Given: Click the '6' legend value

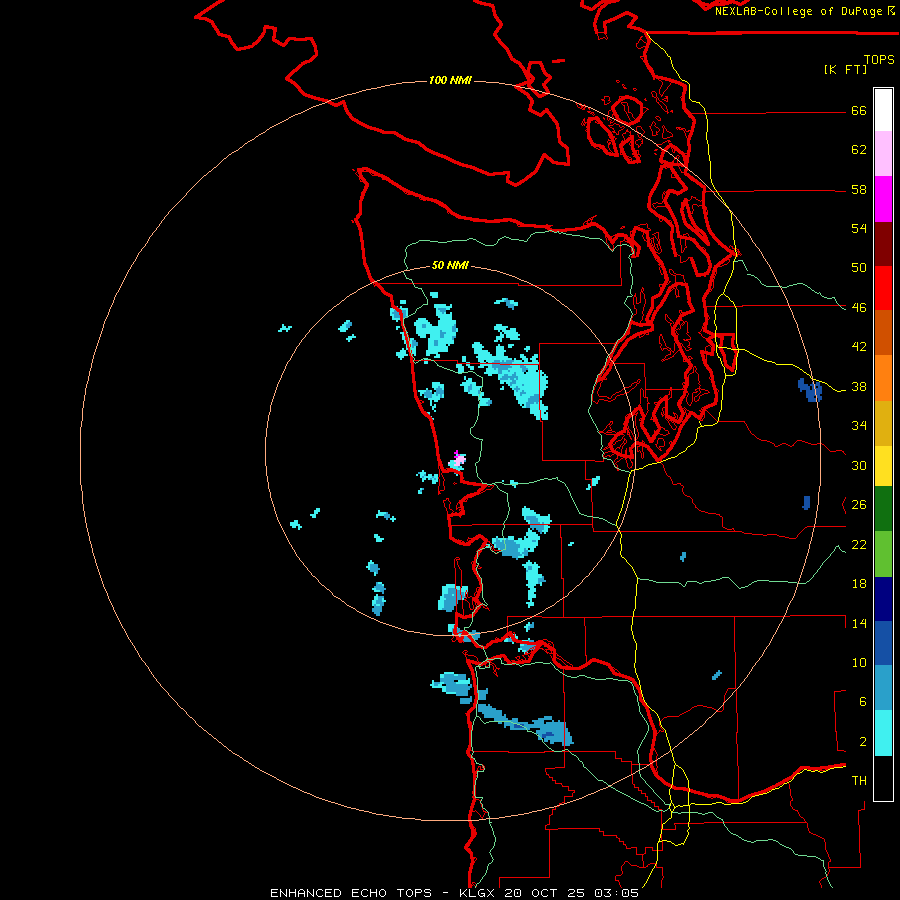Looking at the screenshot, I should coord(863,702).
